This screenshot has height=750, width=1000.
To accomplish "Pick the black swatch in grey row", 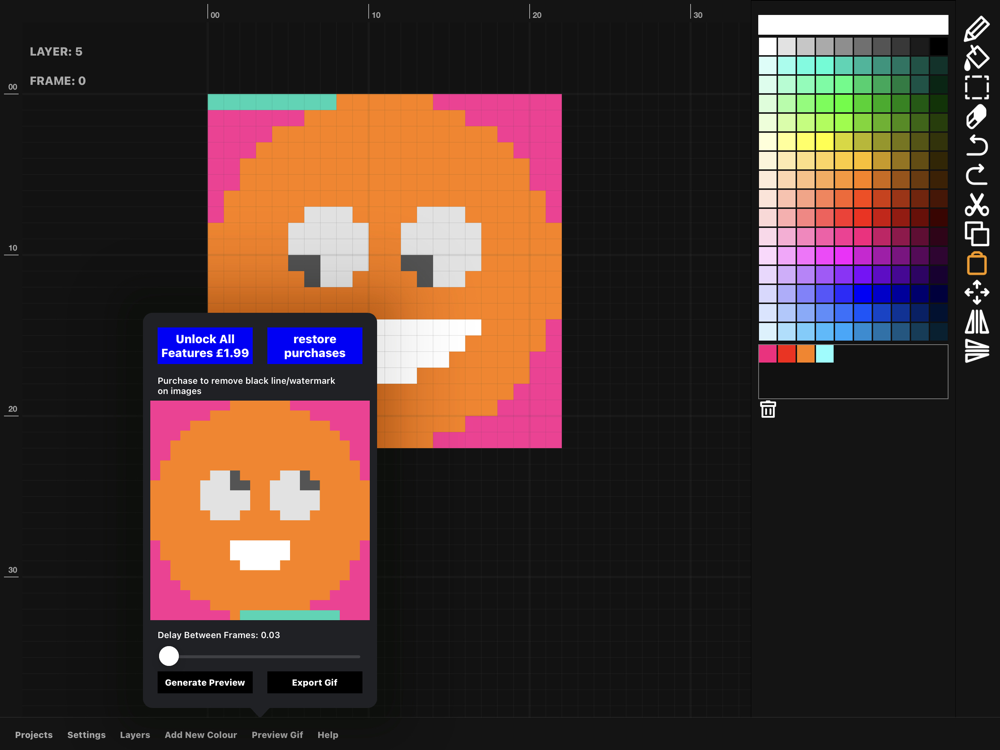I will (x=939, y=46).
